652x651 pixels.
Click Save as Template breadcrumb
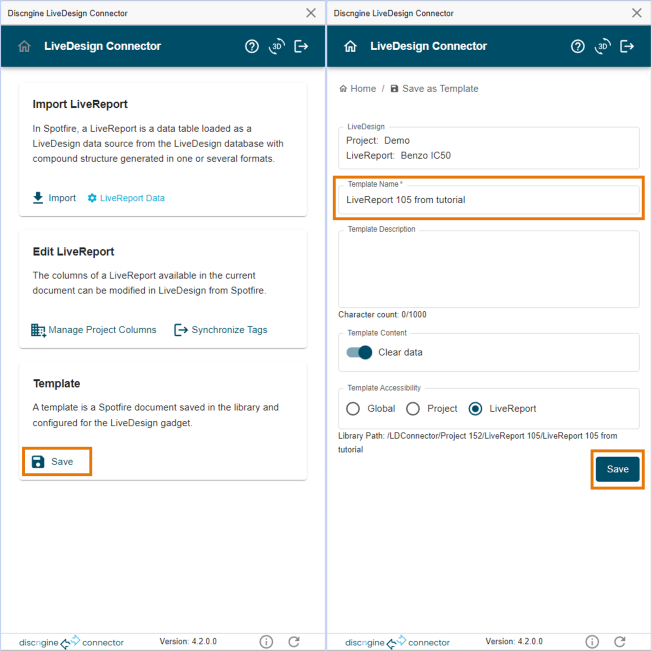435,89
